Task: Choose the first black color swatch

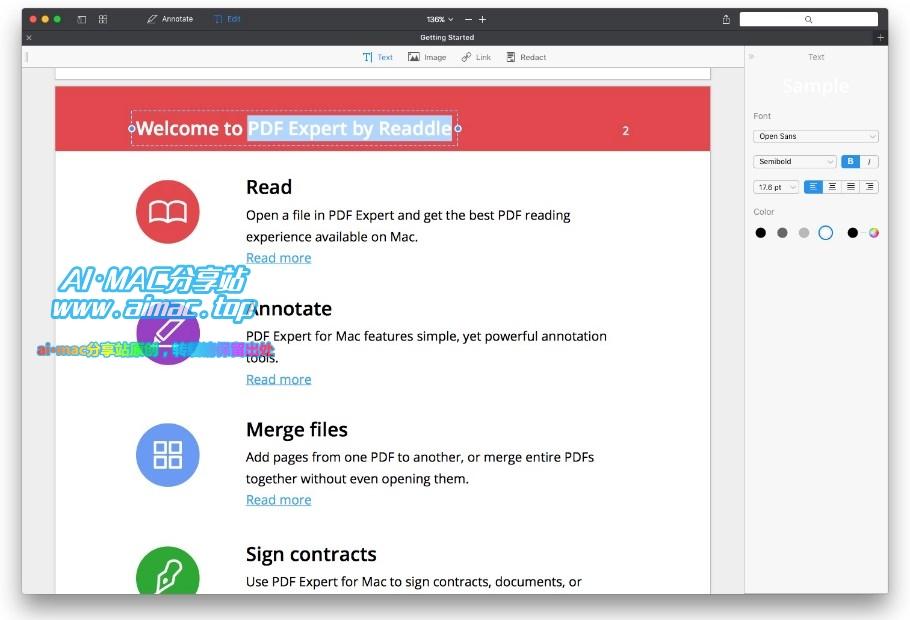Action: [x=761, y=233]
